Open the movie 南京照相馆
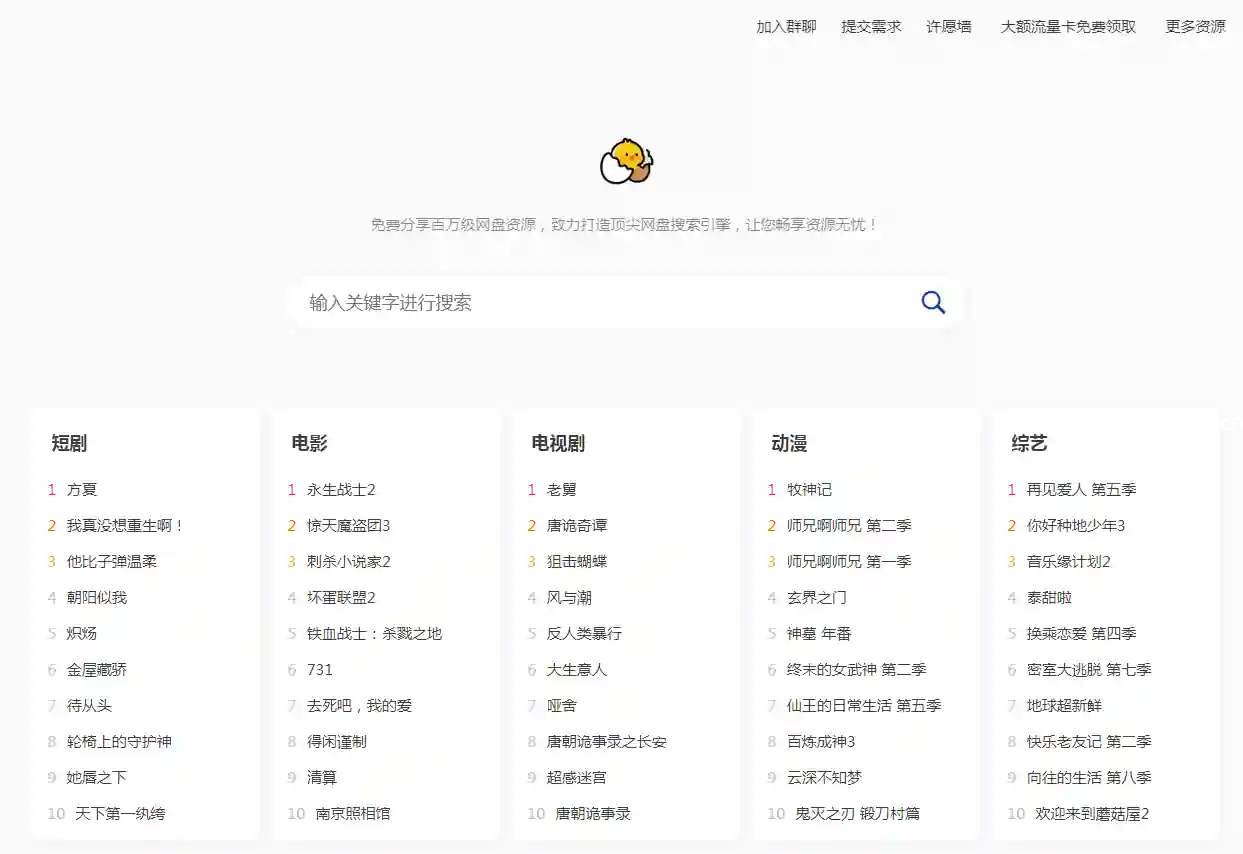 (x=353, y=814)
